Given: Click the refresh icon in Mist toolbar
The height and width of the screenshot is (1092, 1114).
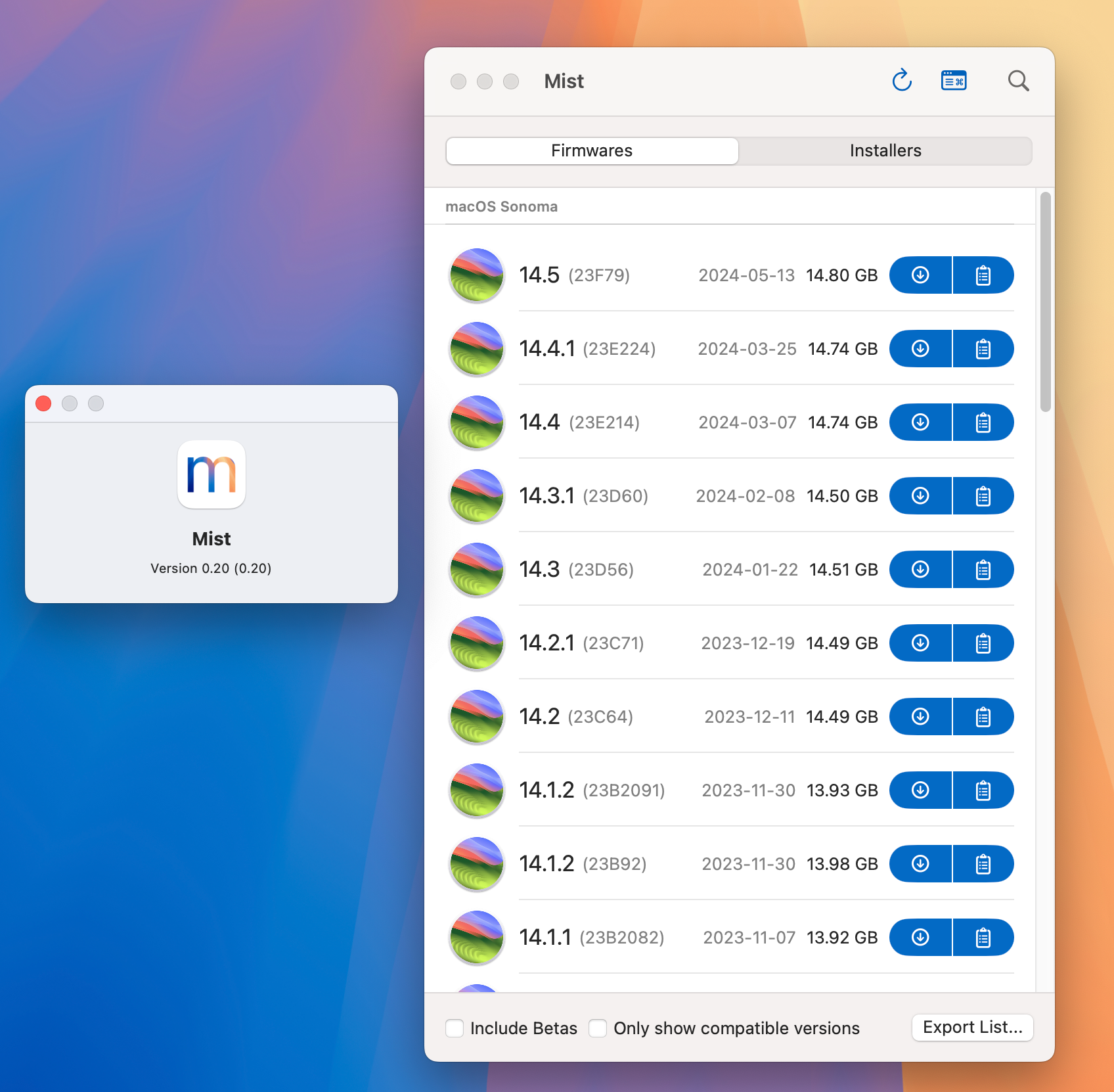Looking at the screenshot, I should pos(902,81).
